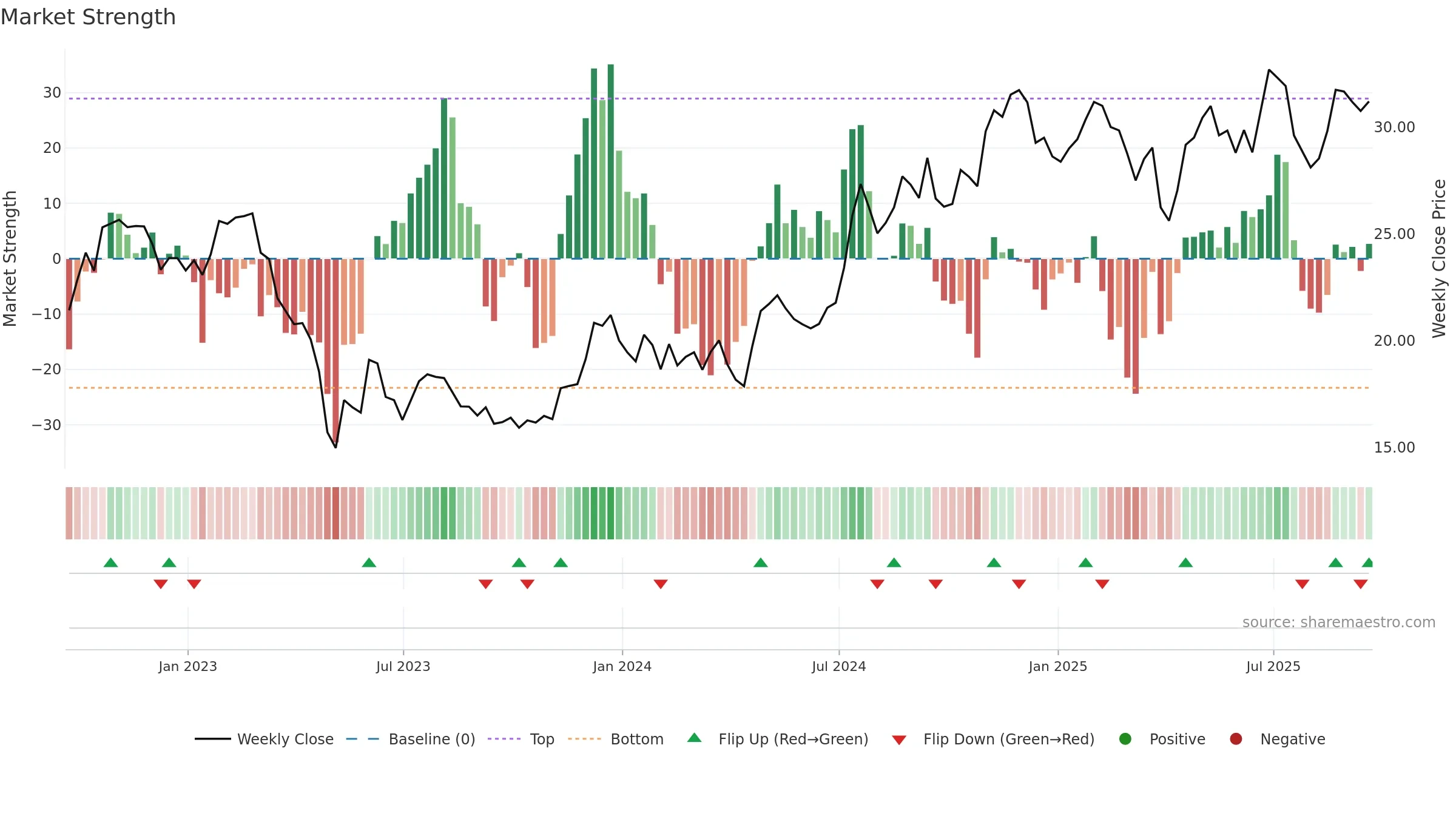1456x819 pixels.
Task: Click the first Flip Down marker after Jul 2024
Action: [x=877, y=584]
